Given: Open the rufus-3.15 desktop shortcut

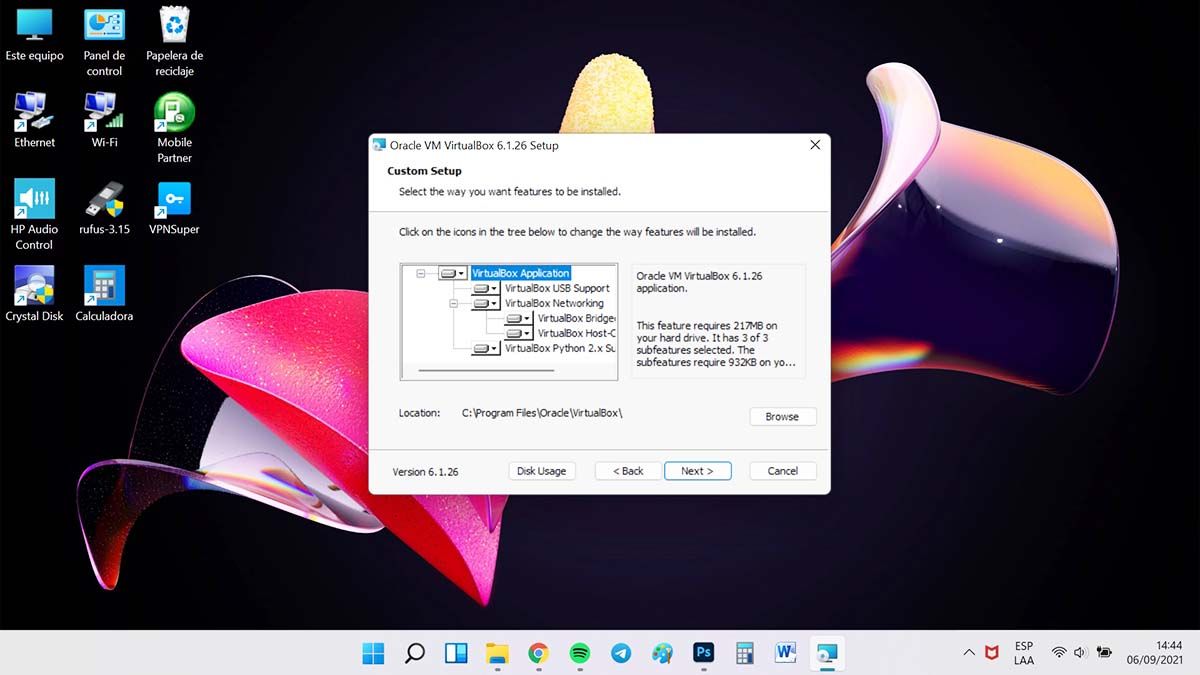Looking at the screenshot, I should (104, 207).
